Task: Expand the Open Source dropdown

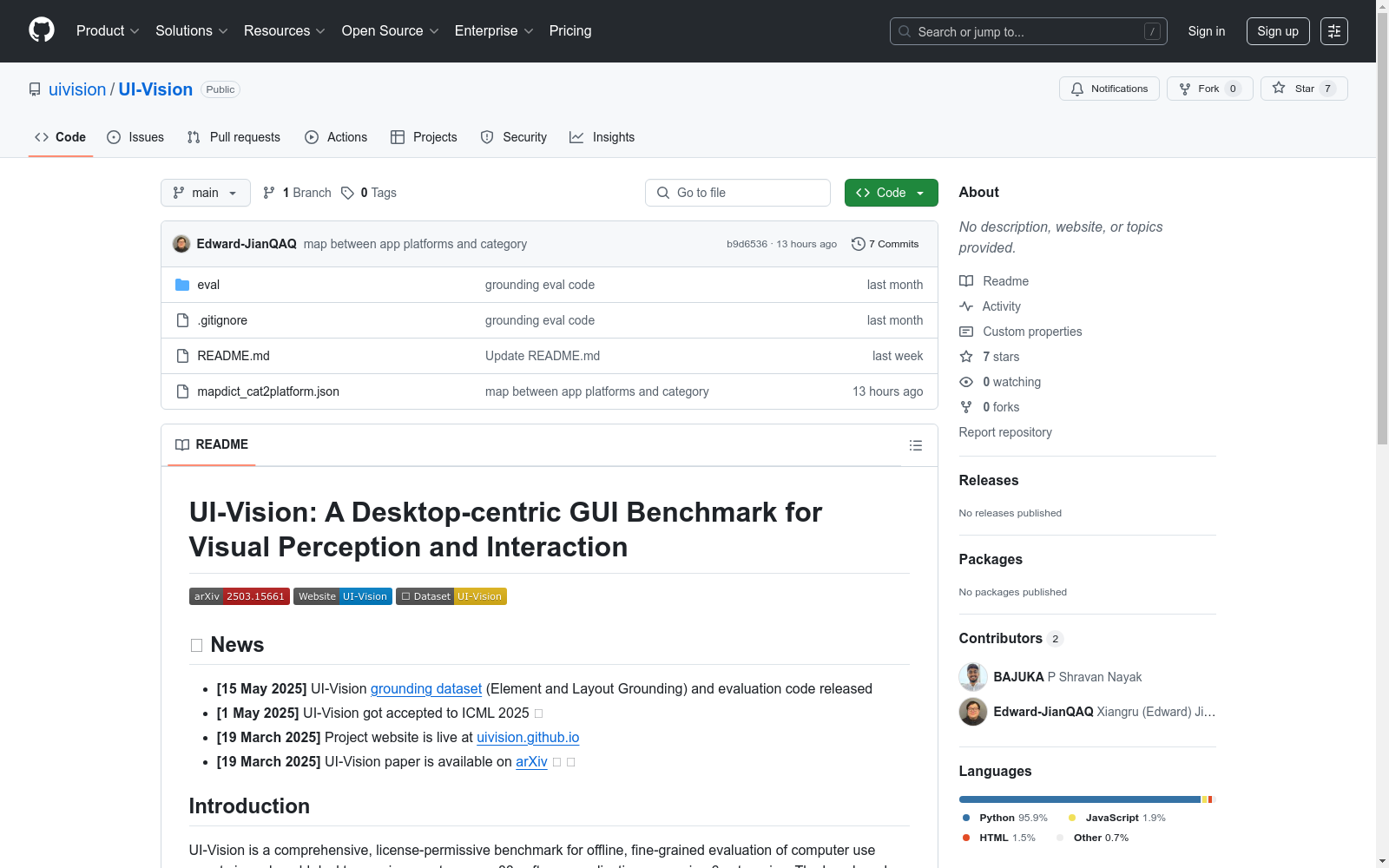Action: click(x=390, y=31)
